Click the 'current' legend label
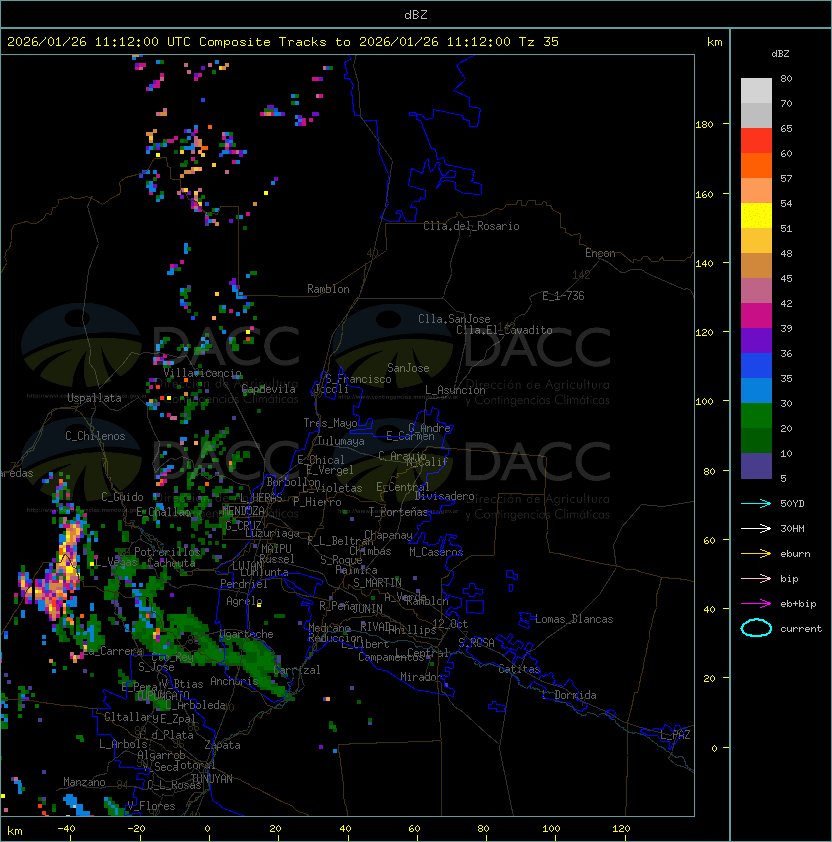The image size is (832, 842). pyautogui.click(x=801, y=629)
